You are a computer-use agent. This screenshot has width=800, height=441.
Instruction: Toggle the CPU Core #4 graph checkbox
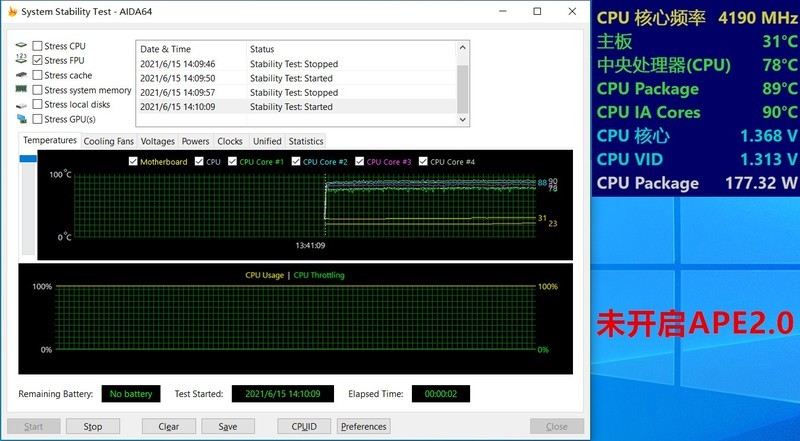(x=423, y=161)
